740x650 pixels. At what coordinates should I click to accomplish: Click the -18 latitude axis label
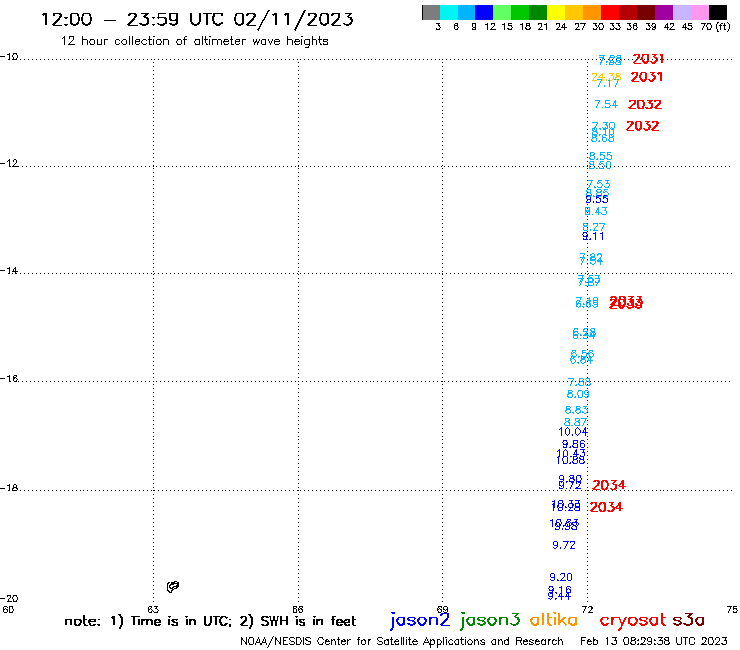tap(9, 487)
